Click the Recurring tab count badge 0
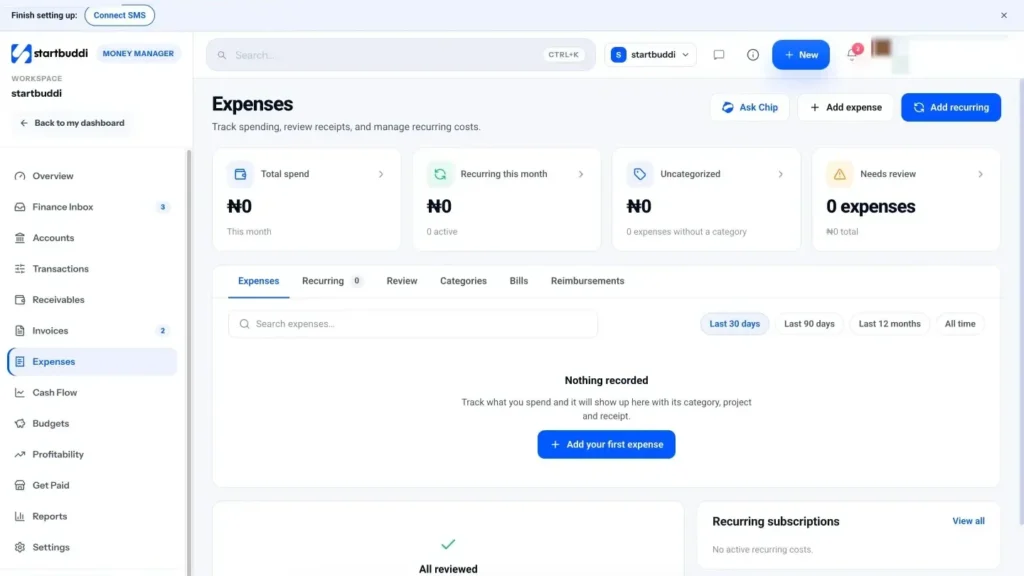Image resolution: width=1024 pixels, height=576 pixels. (357, 281)
